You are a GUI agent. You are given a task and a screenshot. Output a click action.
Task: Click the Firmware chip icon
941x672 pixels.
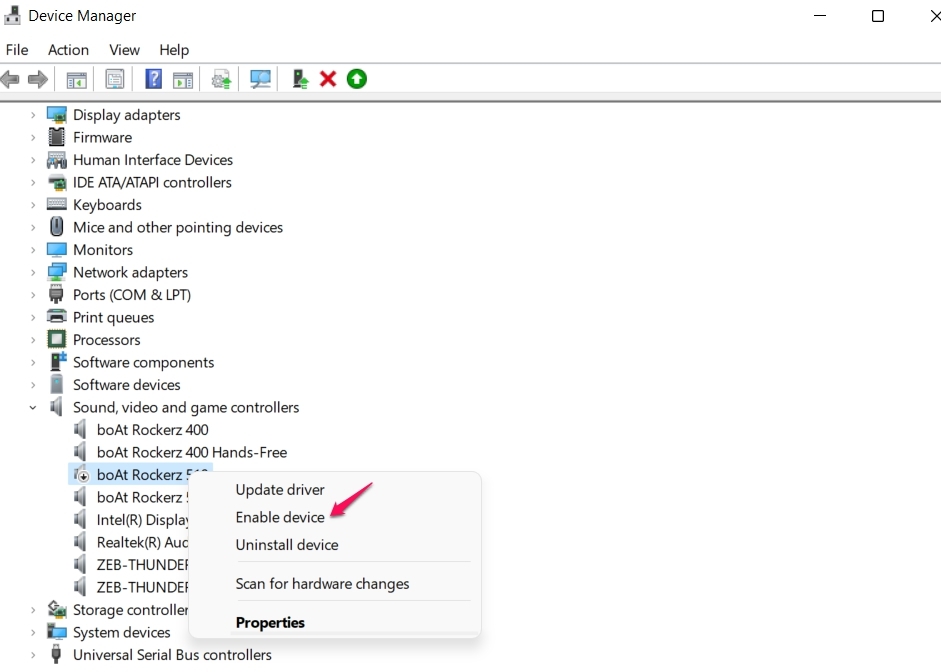[x=56, y=137]
